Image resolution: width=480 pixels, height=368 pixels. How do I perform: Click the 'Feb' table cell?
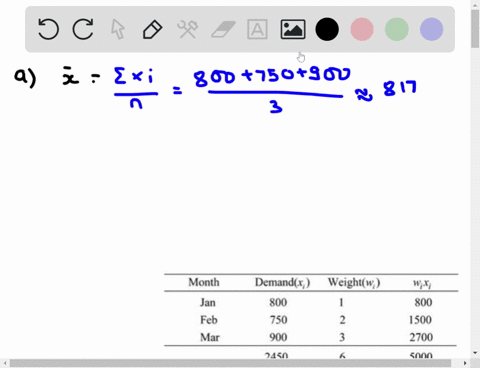209,320
